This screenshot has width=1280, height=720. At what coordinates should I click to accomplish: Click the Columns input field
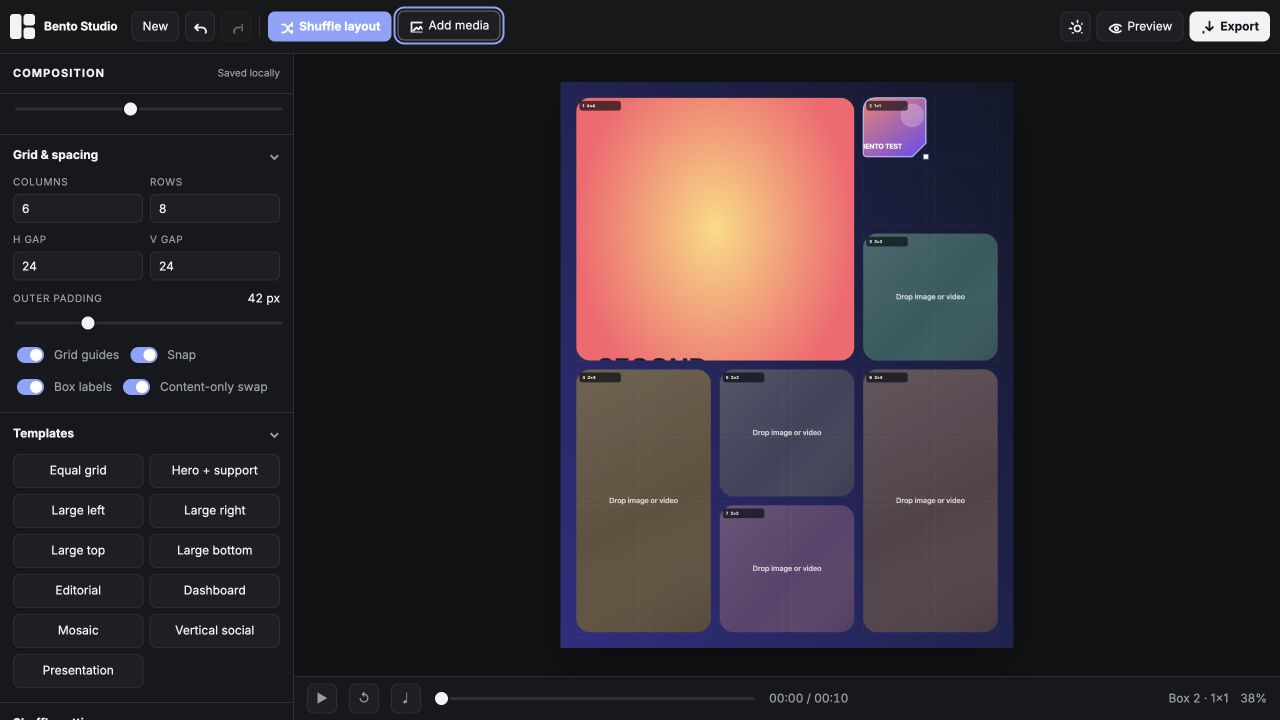coord(78,209)
